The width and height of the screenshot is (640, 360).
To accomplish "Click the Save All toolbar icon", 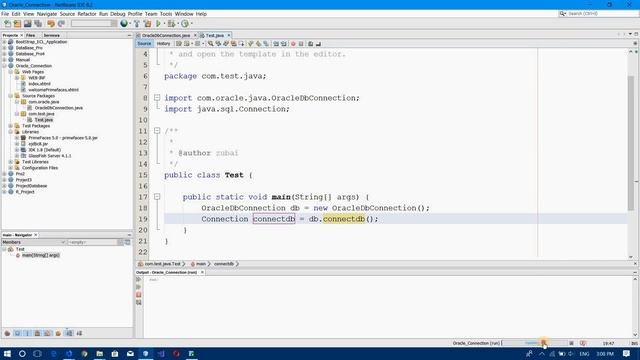I will (38, 24).
